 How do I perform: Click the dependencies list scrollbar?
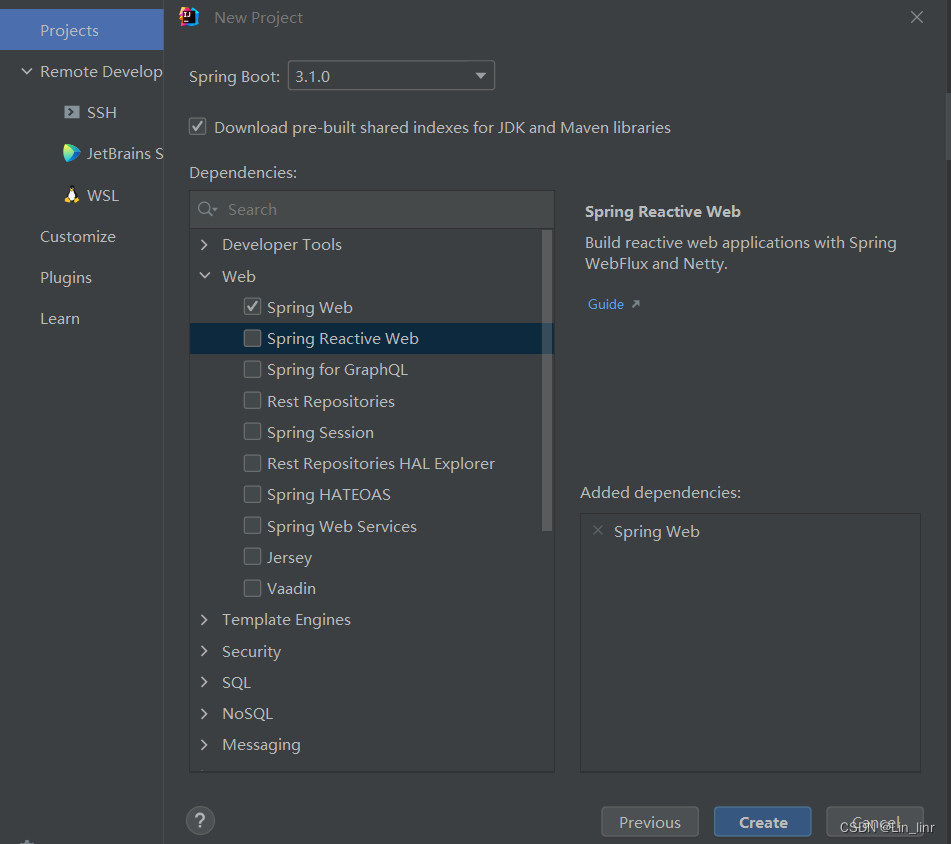[546, 381]
